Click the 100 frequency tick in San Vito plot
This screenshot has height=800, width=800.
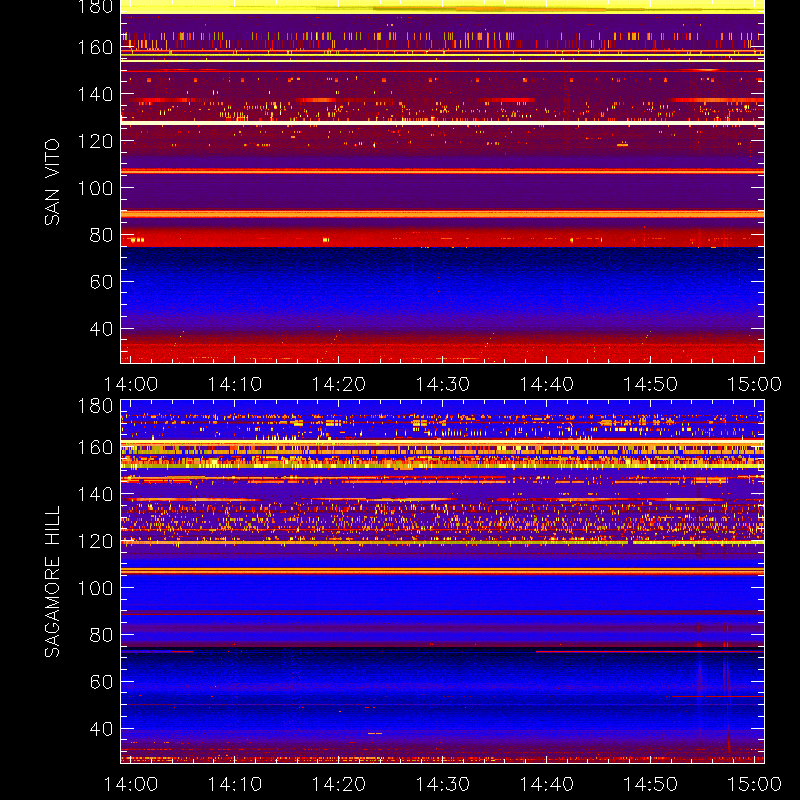coord(95,188)
